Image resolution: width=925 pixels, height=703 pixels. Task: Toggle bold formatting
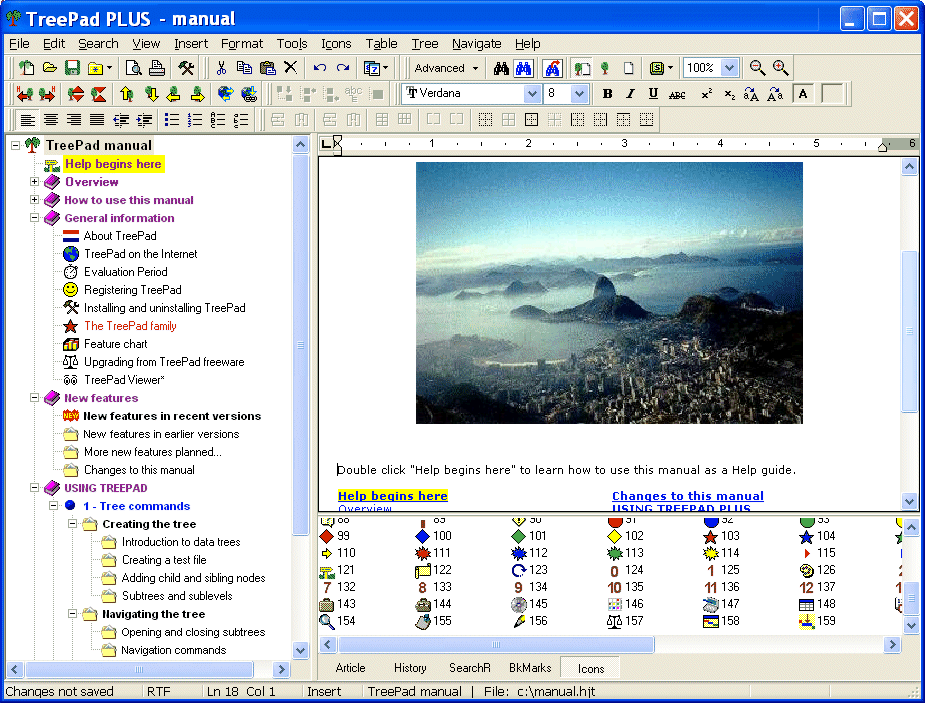pos(607,94)
